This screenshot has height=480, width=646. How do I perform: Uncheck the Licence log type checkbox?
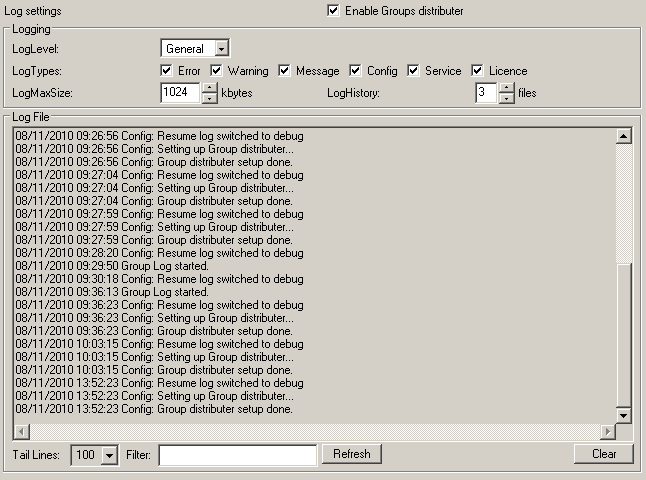(478, 71)
